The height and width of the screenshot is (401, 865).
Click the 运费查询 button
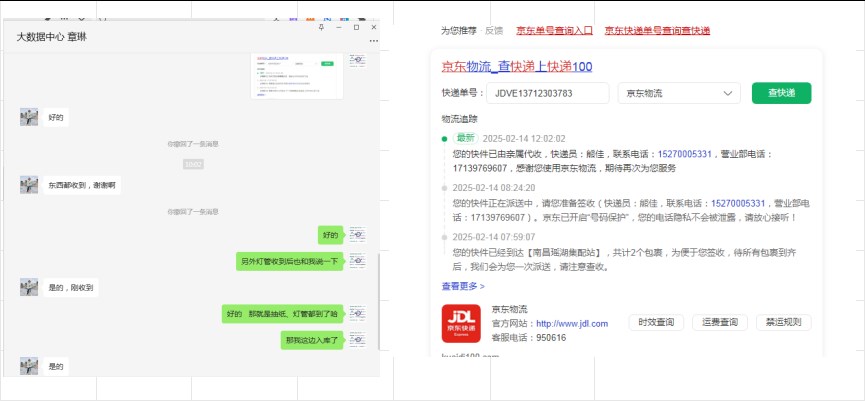(x=719, y=323)
